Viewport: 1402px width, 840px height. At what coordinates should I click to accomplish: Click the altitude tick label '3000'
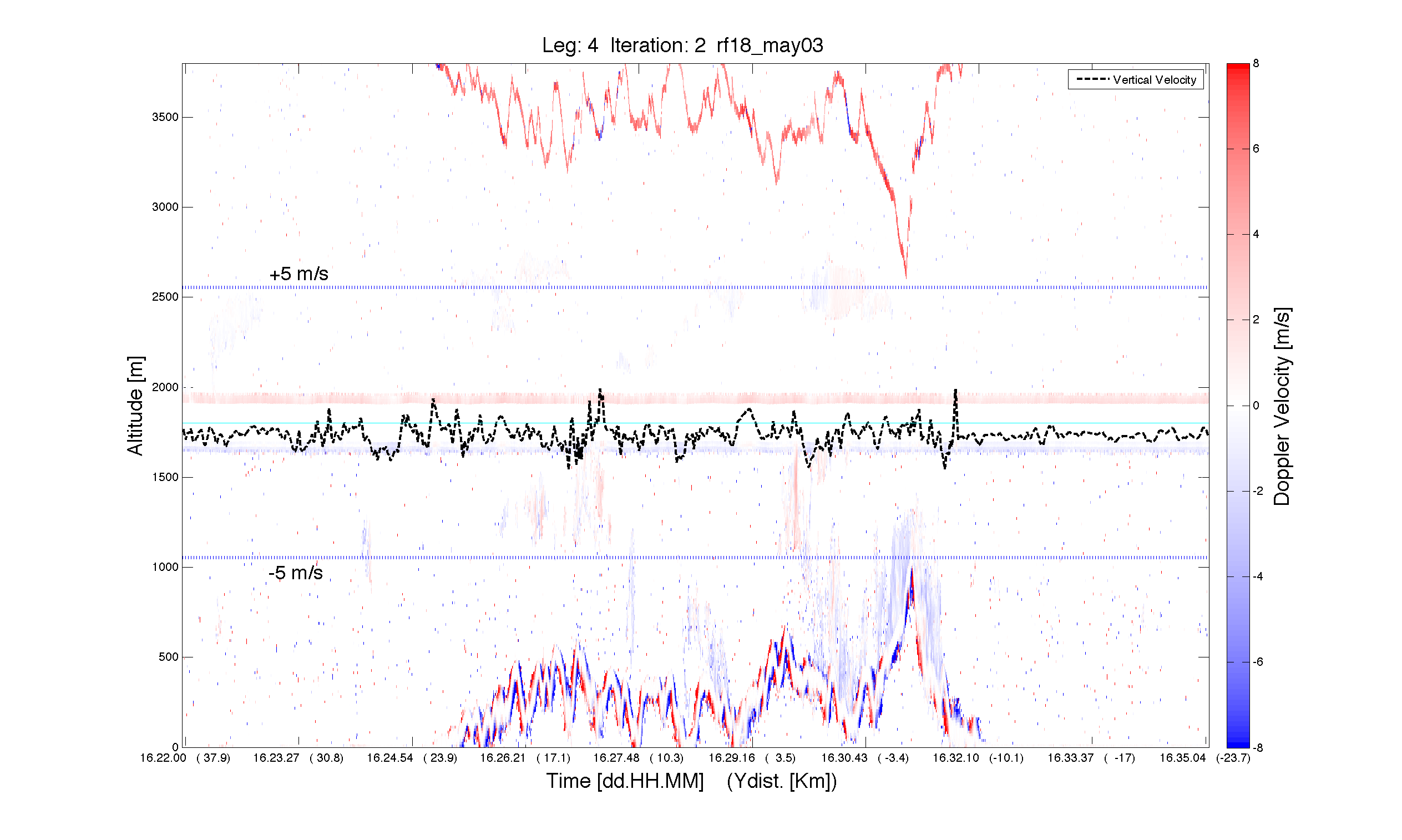point(165,207)
